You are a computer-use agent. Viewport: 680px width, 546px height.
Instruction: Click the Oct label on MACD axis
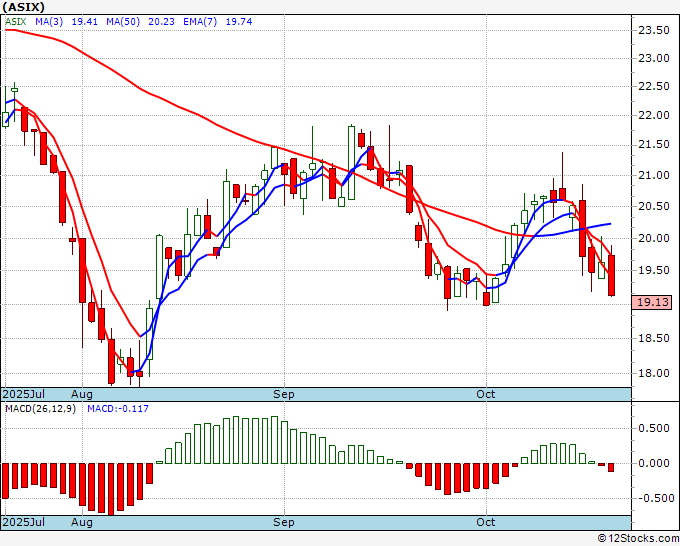coord(486,522)
